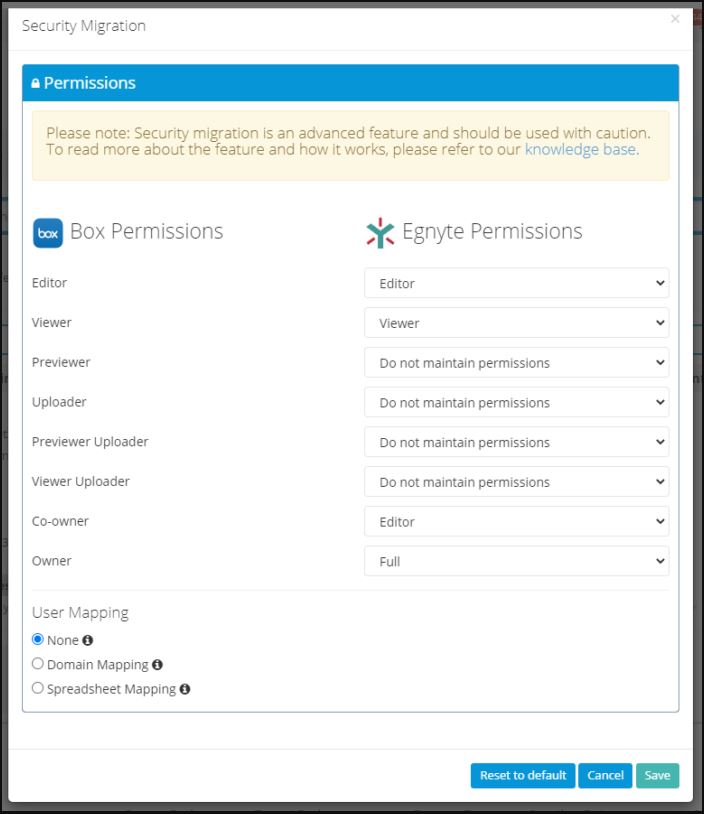Select the None user mapping option

point(37,640)
